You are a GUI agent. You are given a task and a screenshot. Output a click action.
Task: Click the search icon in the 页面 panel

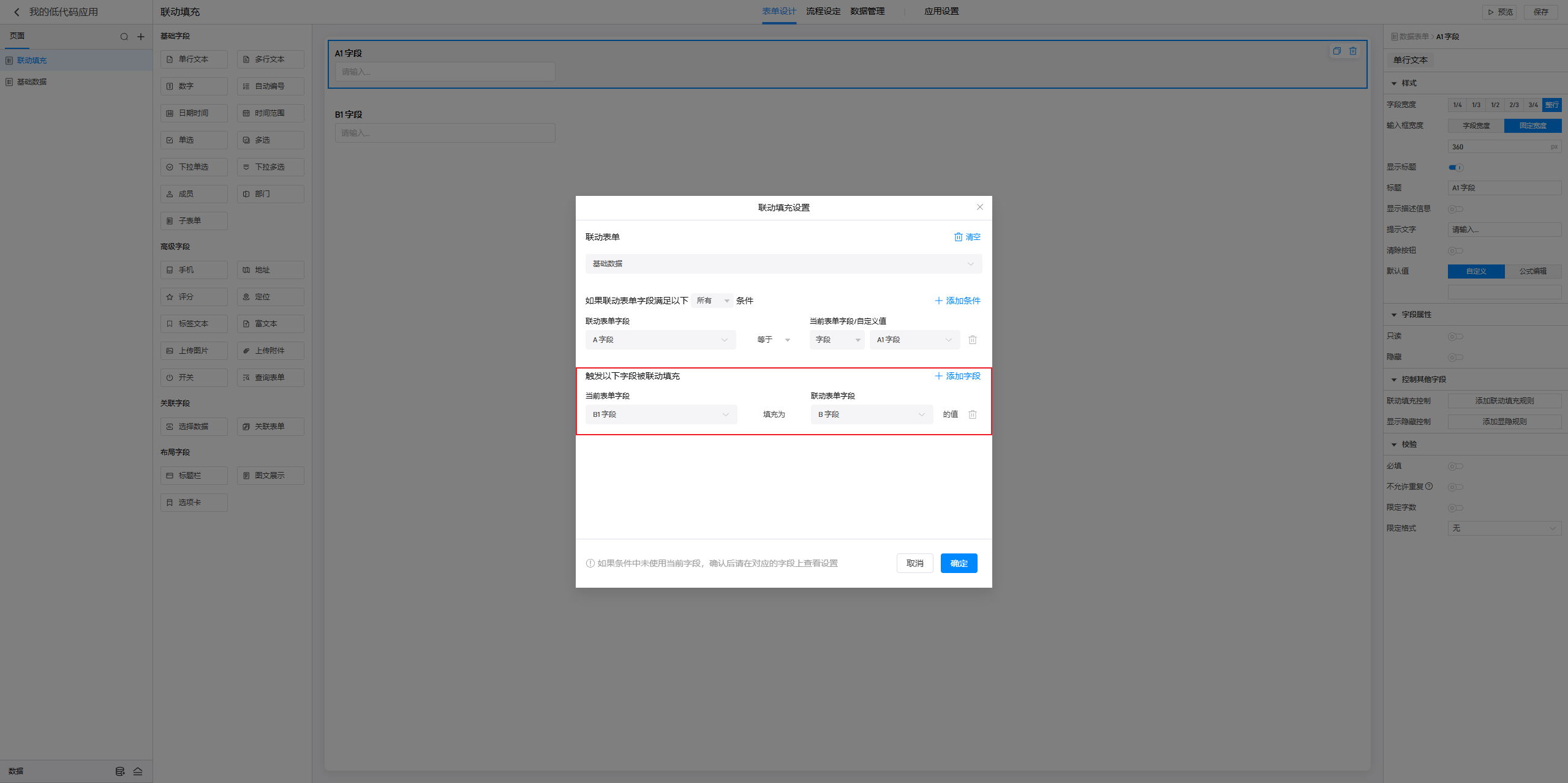pyautogui.click(x=124, y=37)
